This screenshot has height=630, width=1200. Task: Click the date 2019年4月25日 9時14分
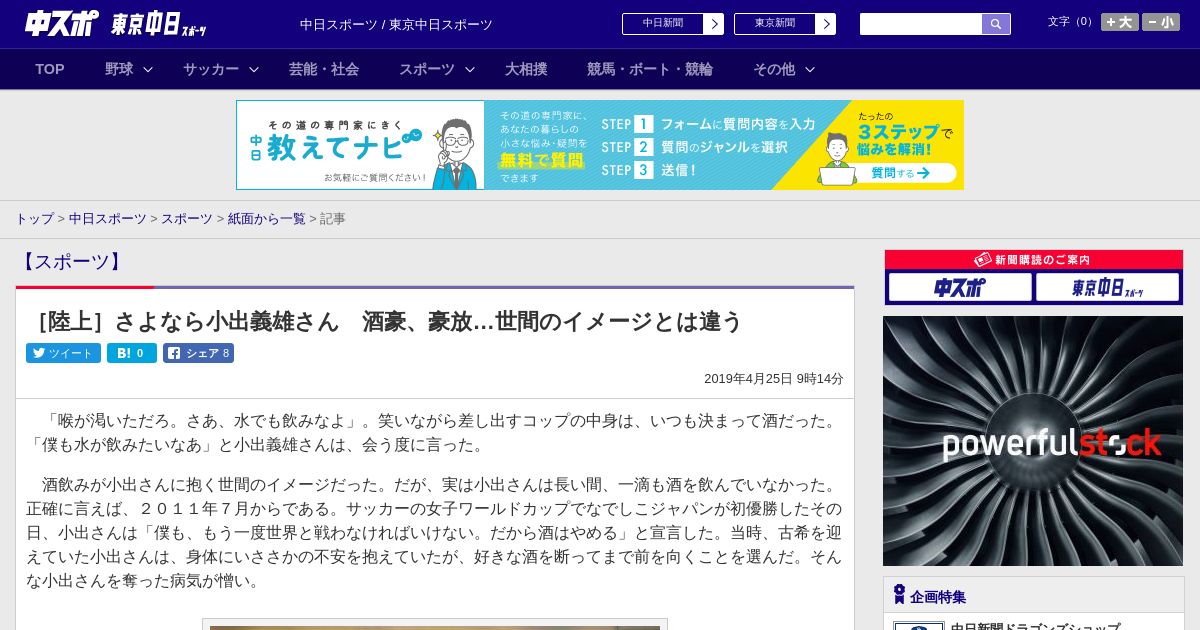(774, 379)
